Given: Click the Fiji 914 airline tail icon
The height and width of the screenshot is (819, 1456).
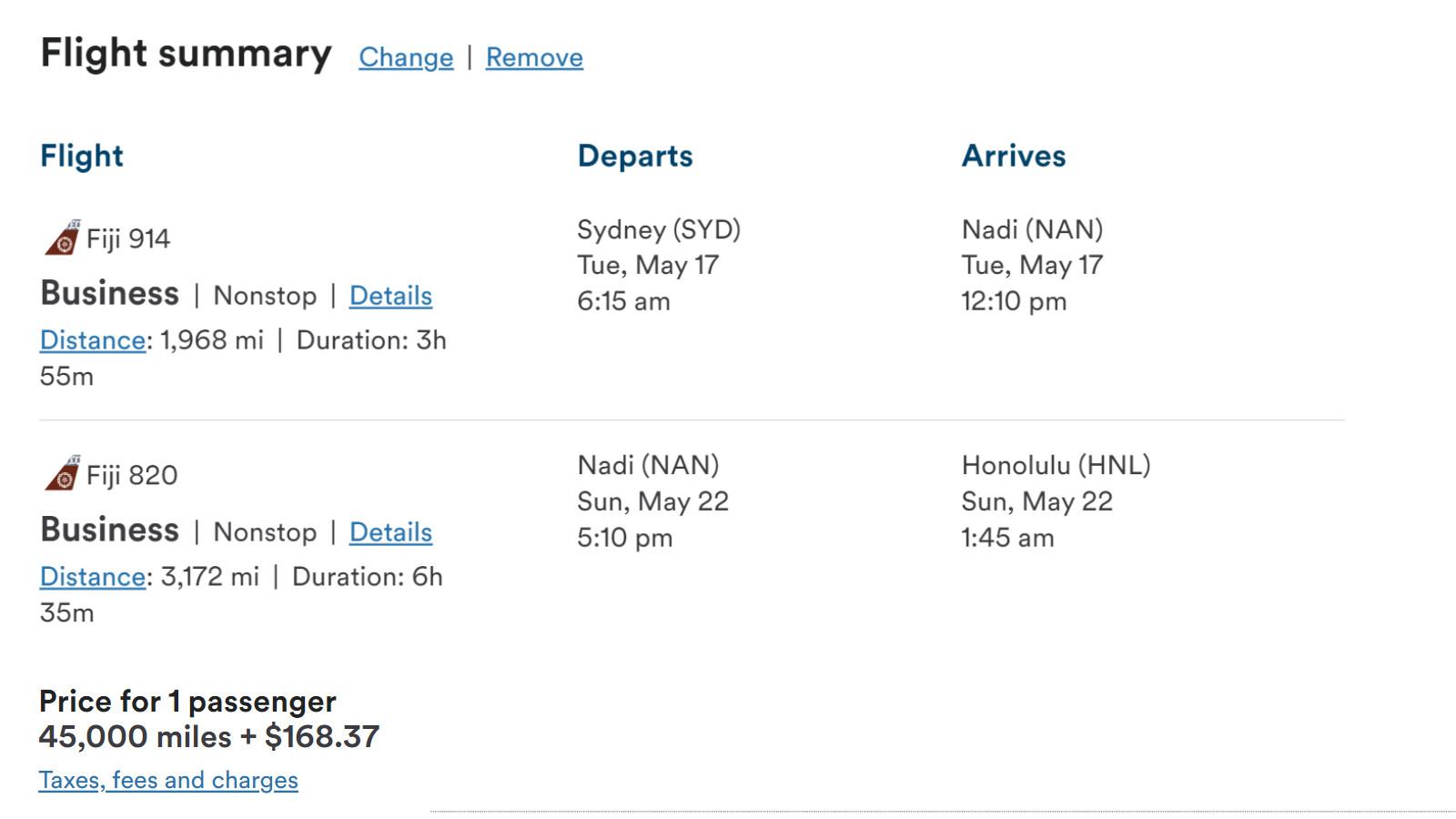Looking at the screenshot, I should [x=63, y=238].
